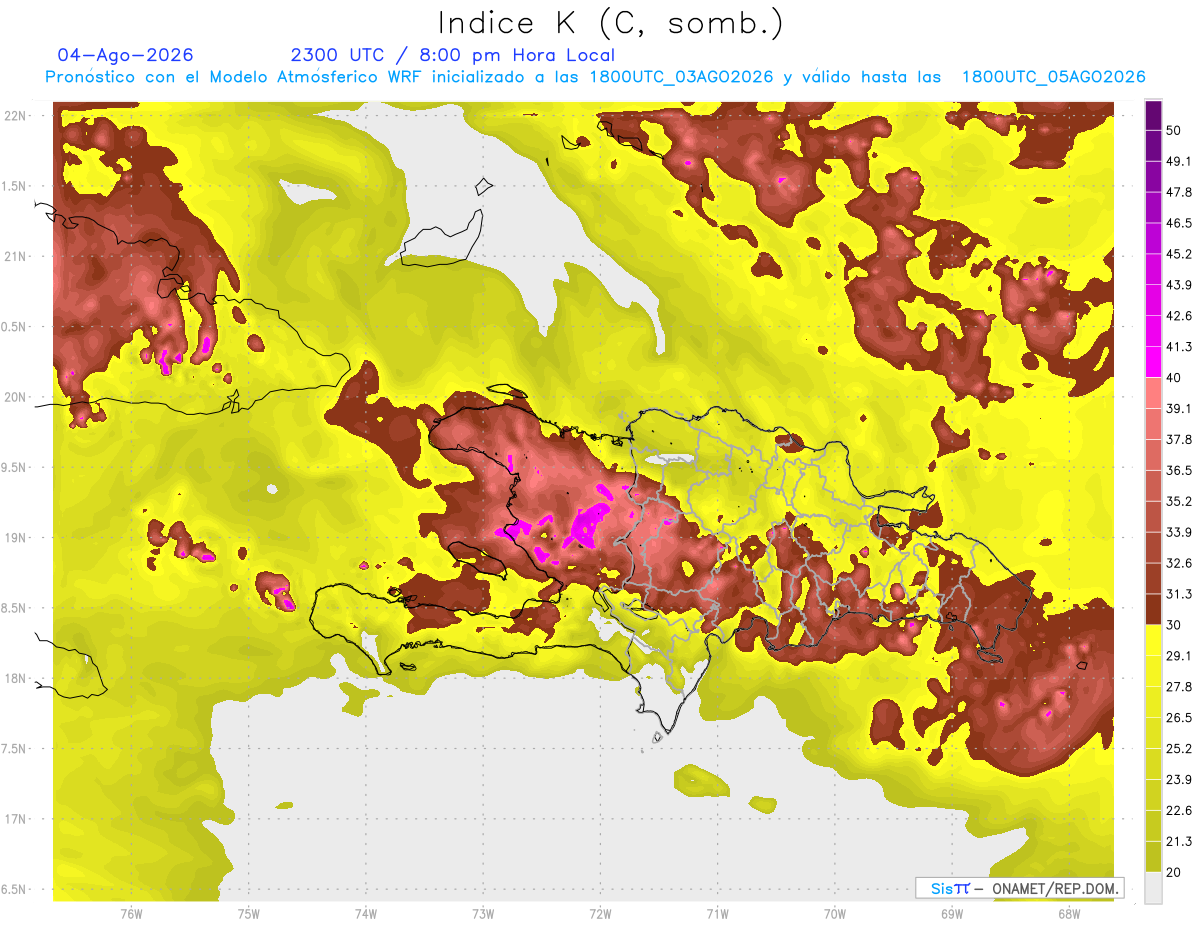Click the colorbar value "21.3"
Screen dimensions: 1200x927
[1178, 841]
